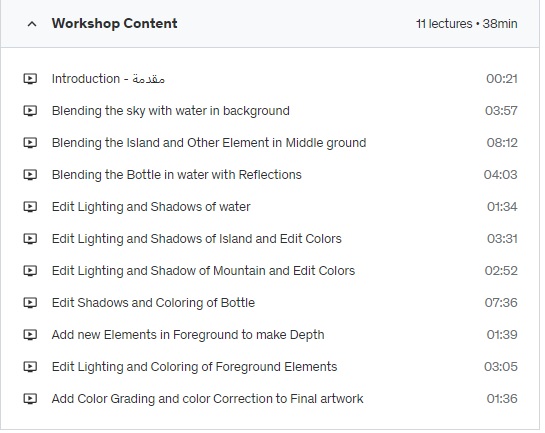
Task: Click video icon for Mountain lighting lecture
Action: point(30,271)
